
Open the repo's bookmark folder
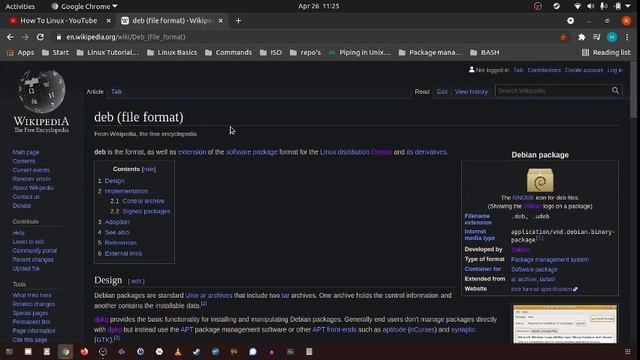coord(305,52)
